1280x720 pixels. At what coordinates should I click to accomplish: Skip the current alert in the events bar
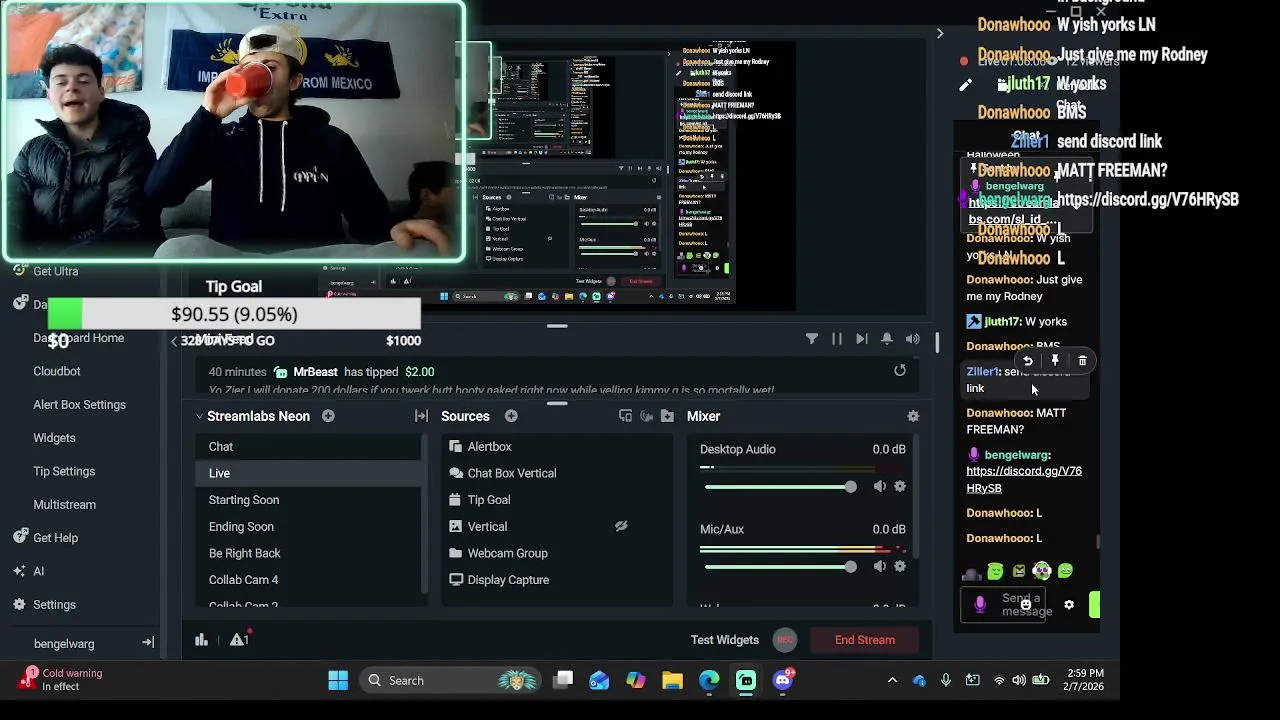[x=862, y=339]
